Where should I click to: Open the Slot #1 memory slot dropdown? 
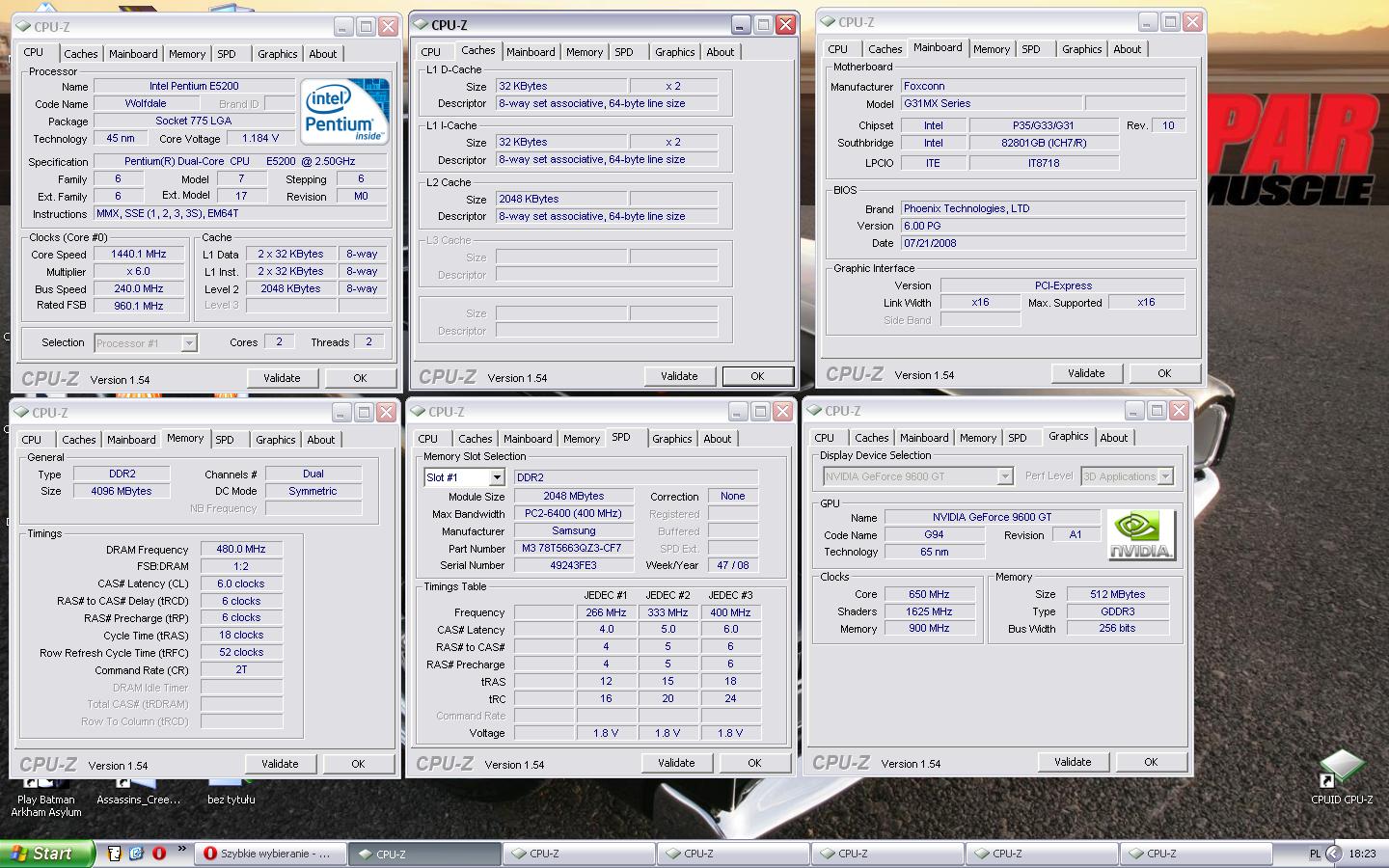point(497,477)
